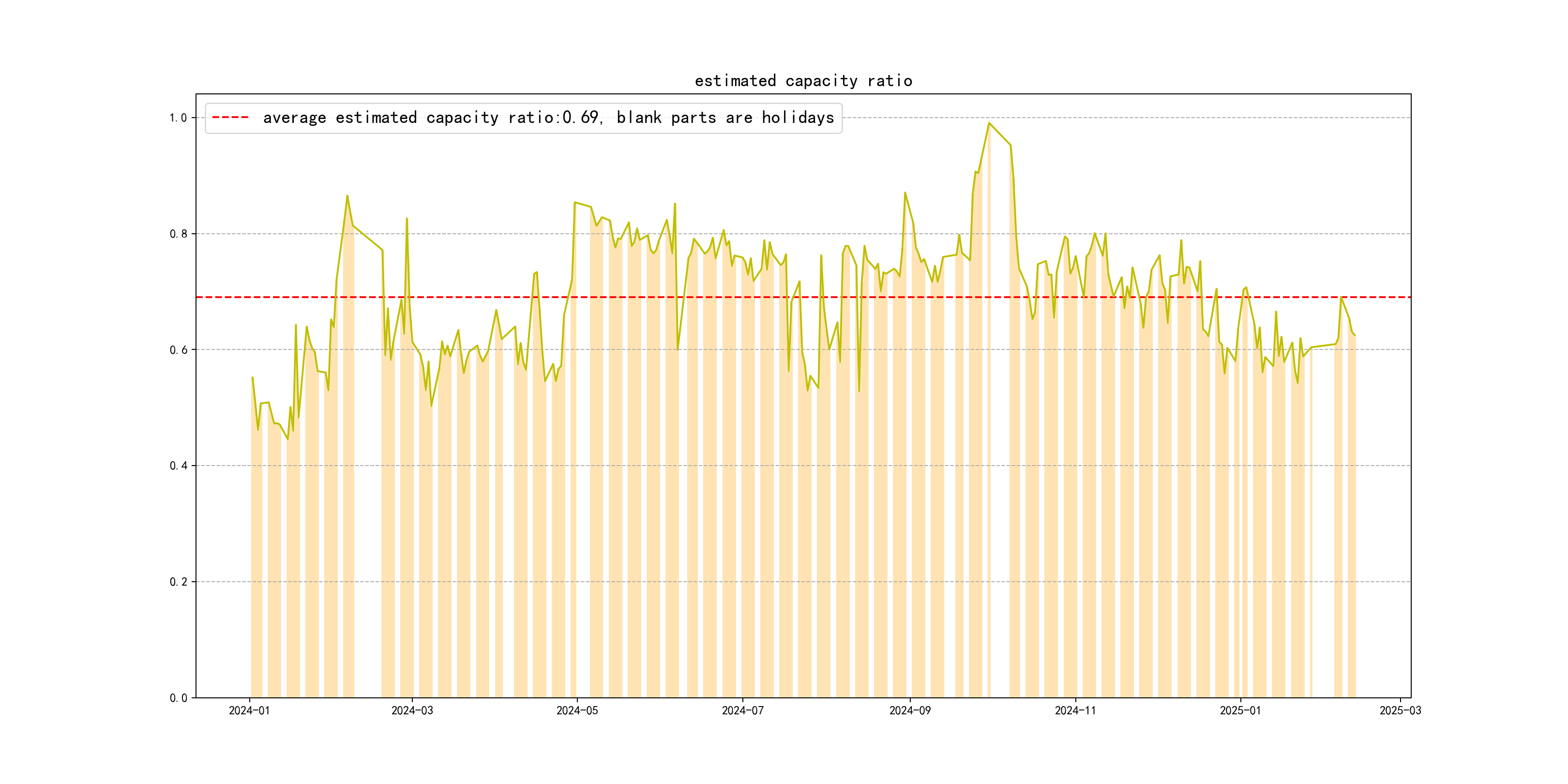Click the highest peak of the yellow line

point(989,123)
